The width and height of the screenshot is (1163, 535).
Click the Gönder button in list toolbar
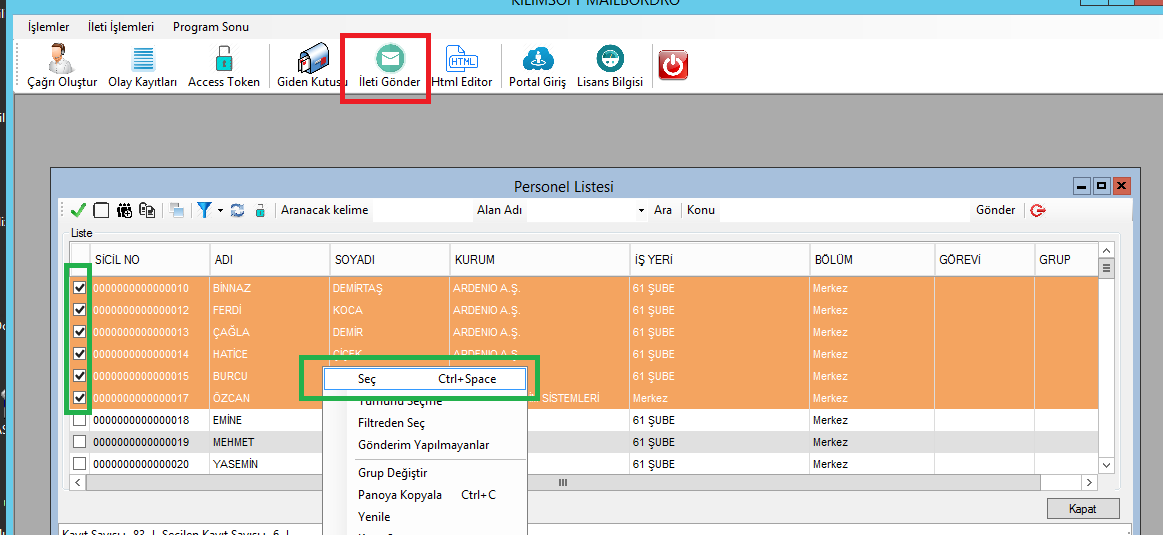pos(995,210)
